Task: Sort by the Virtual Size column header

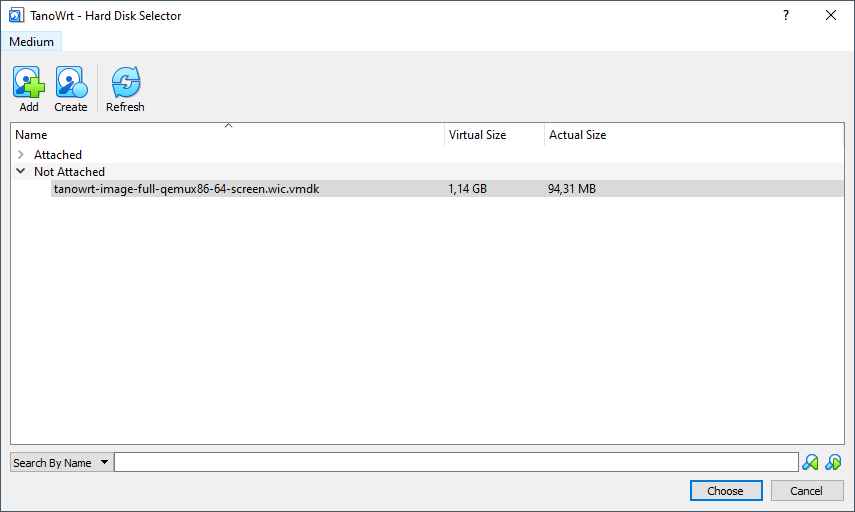Action: (494, 135)
